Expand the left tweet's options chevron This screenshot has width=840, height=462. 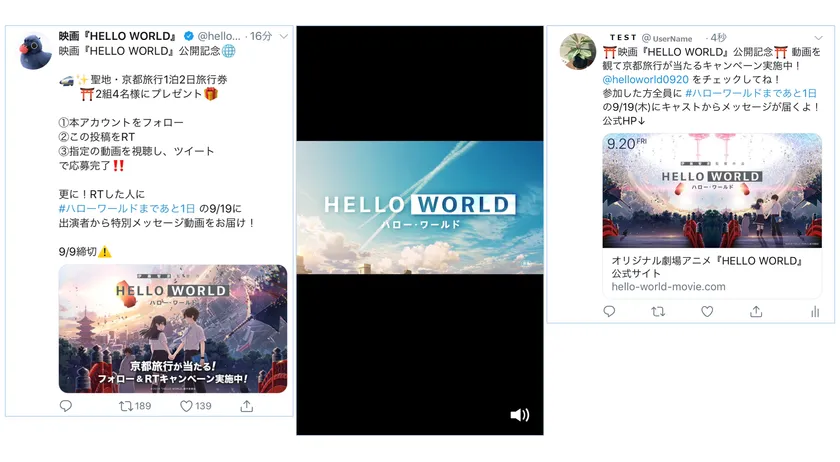tap(284, 36)
